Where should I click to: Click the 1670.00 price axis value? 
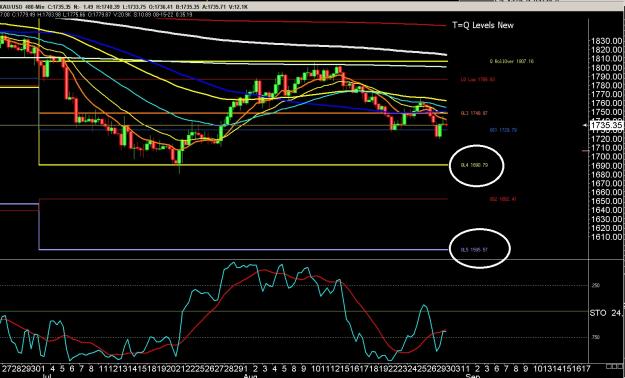pos(606,183)
